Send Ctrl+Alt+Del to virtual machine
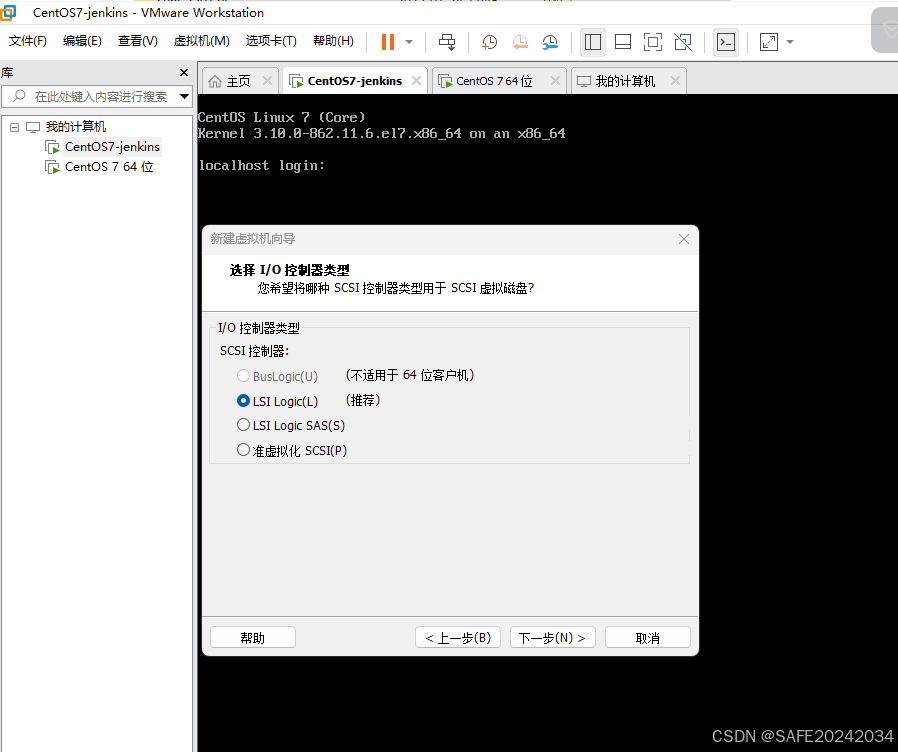The width and height of the screenshot is (898, 752). tap(447, 42)
